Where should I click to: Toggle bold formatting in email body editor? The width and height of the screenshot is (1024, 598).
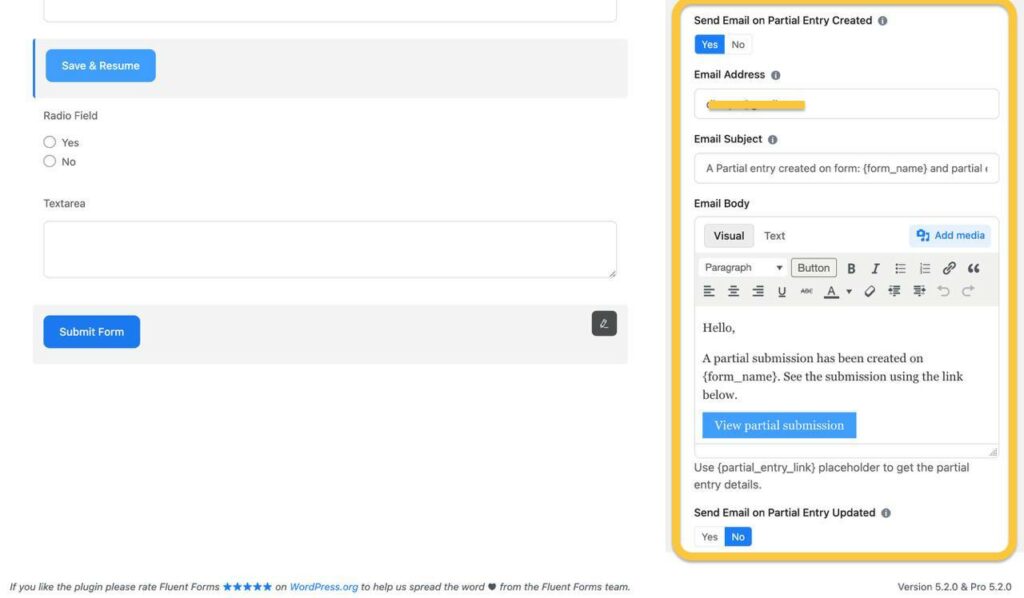(x=851, y=268)
